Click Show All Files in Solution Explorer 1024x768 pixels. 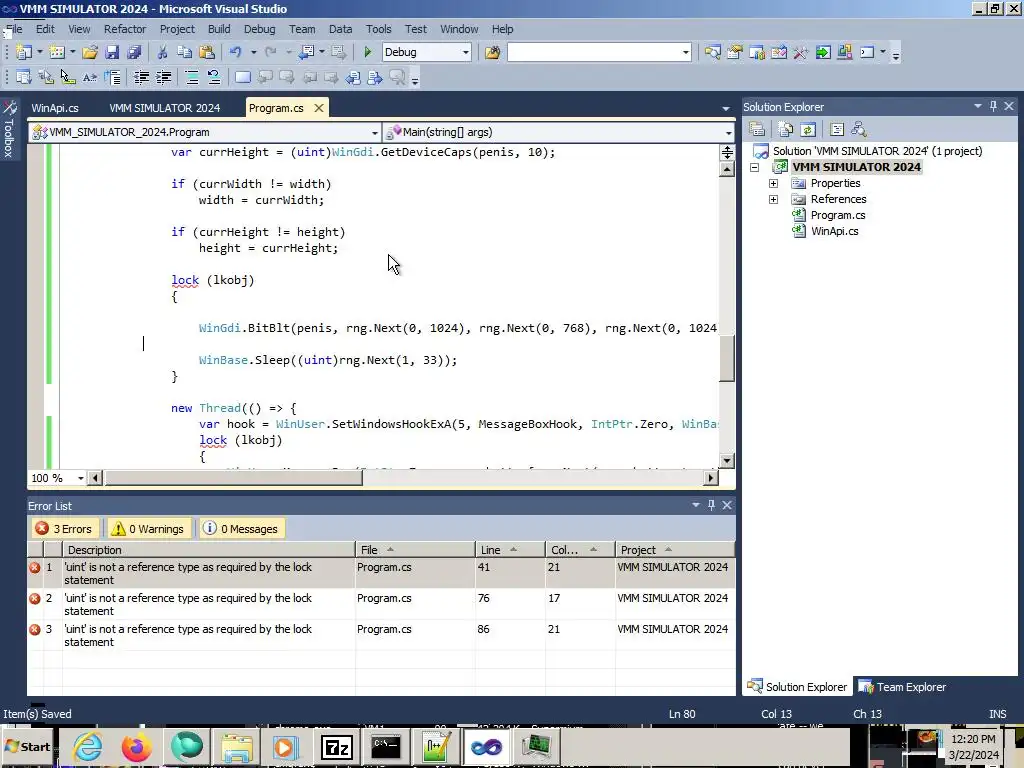click(786, 129)
